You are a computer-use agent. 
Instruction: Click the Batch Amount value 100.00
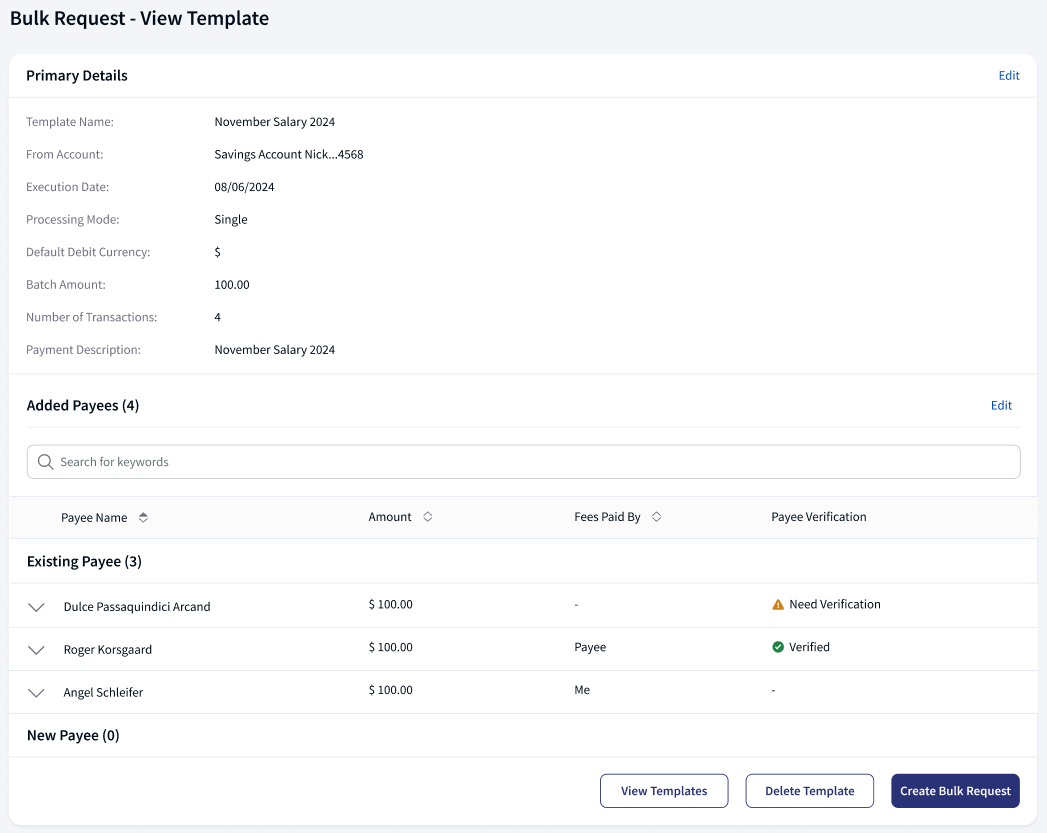pyautogui.click(x=232, y=284)
